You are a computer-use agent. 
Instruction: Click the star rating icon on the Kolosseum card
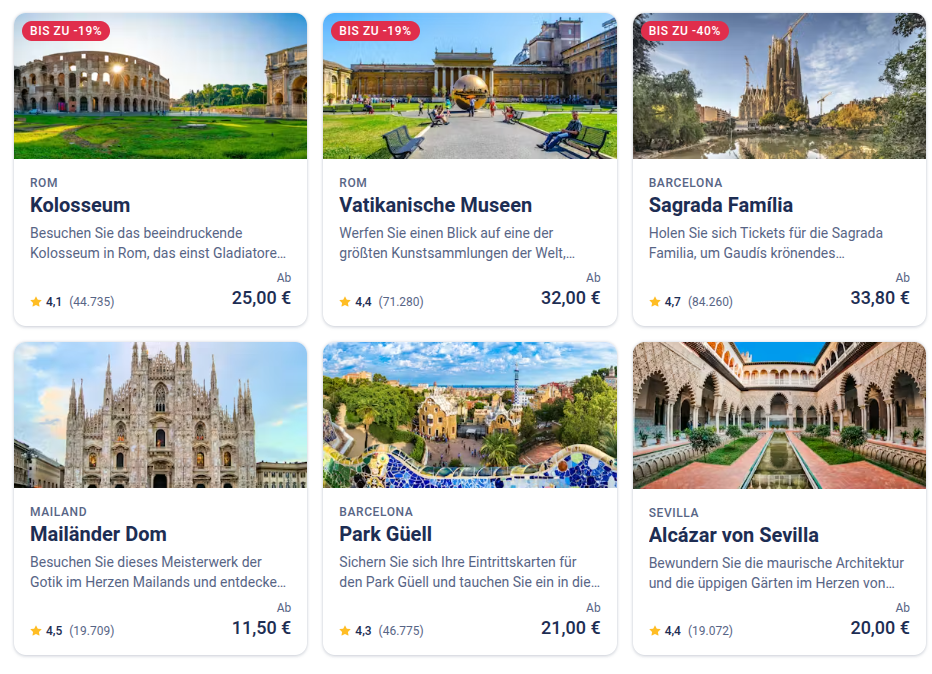(x=34, y=300)
